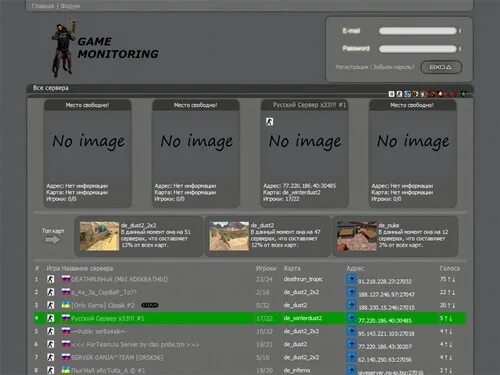500x375 pixels.
Task: Click the Ukrainian flag next to [Only Game] Classik #2
Action: pyautogui.click(x=66, y=305)
